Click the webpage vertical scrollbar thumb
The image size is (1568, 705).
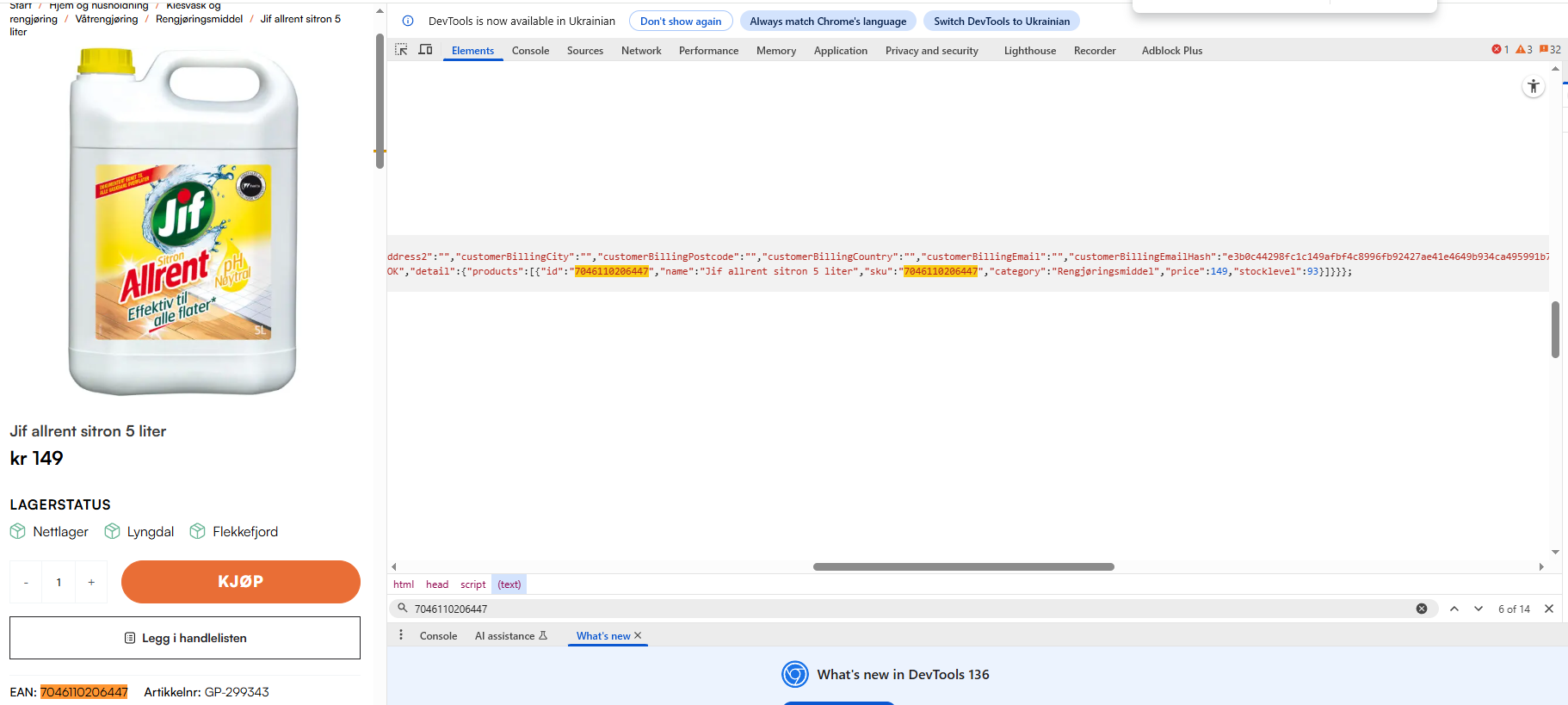tap(380, 102)
